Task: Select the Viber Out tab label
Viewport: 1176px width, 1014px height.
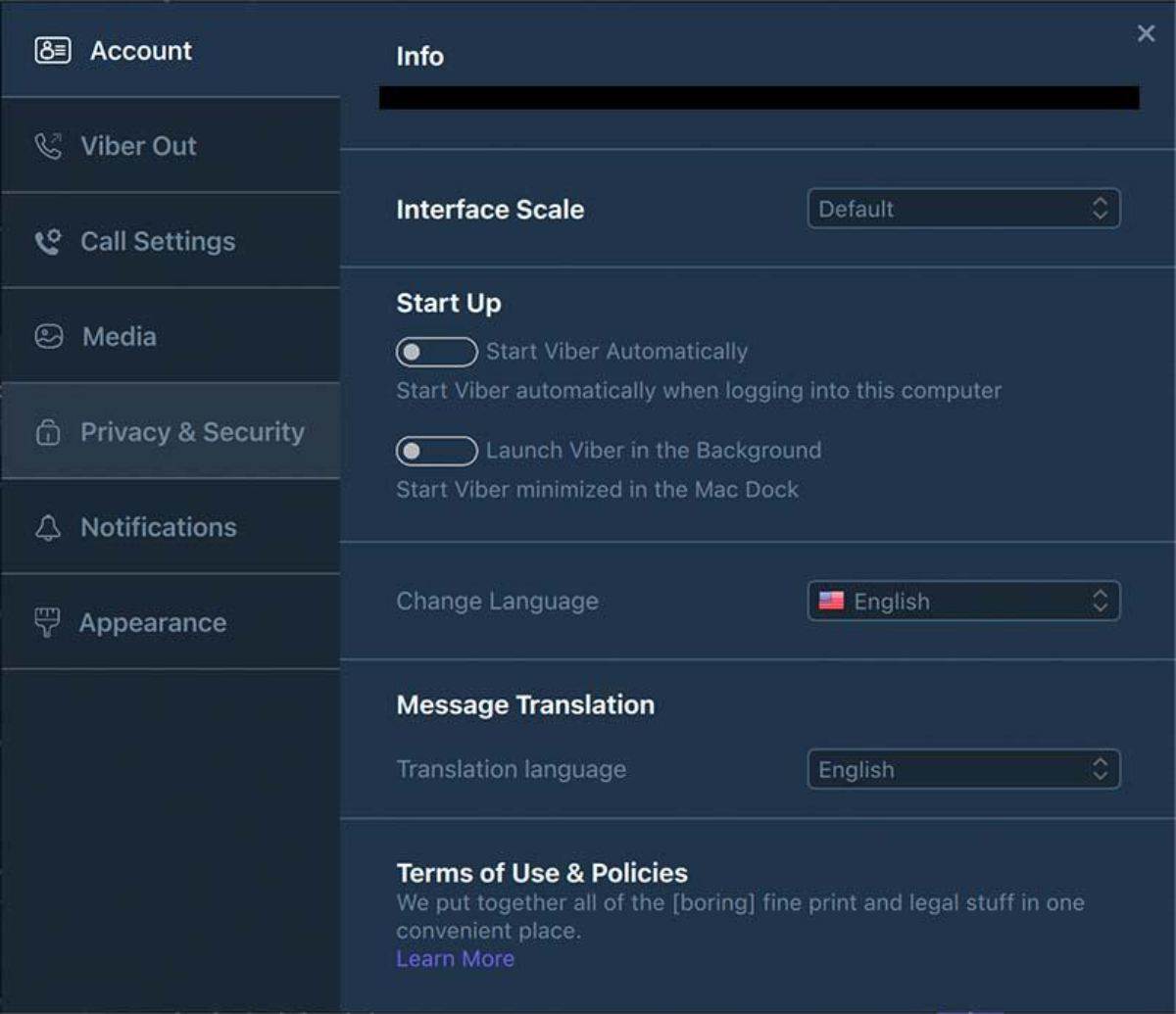Action: (x=138, y=146)
